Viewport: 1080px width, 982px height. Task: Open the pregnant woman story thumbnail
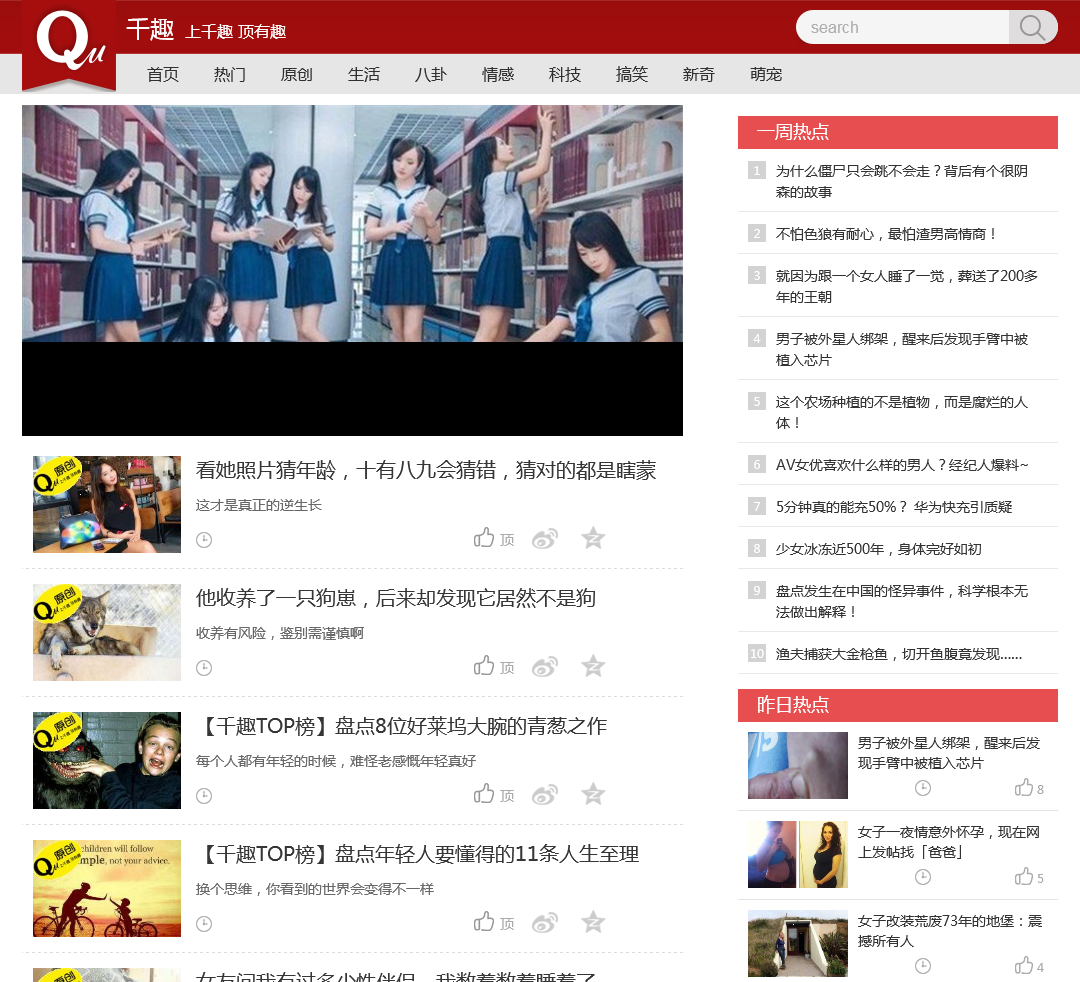coord(798,854)
